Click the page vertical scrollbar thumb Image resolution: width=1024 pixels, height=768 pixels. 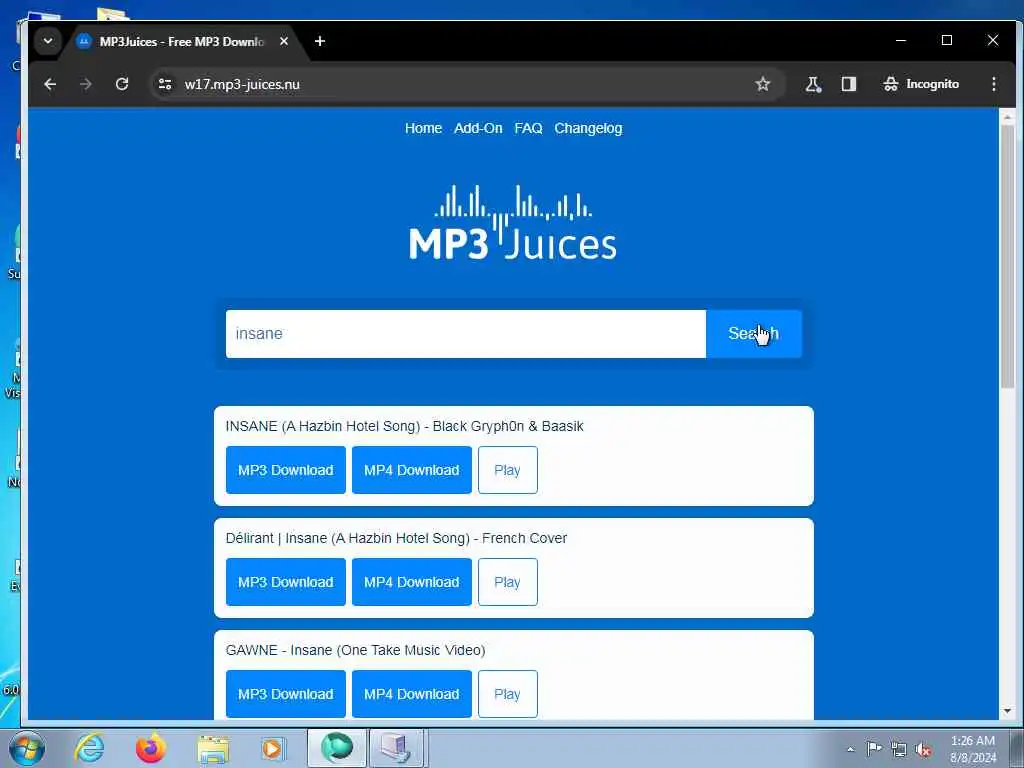(x=1007, y=256)
